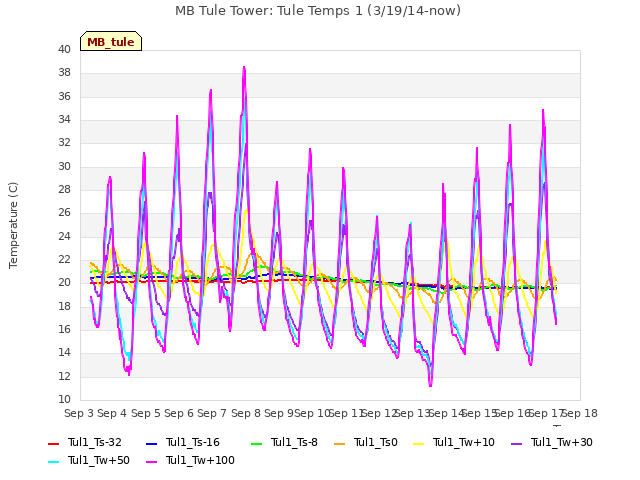Click the Sep 5 x-axis tick label

145,413
